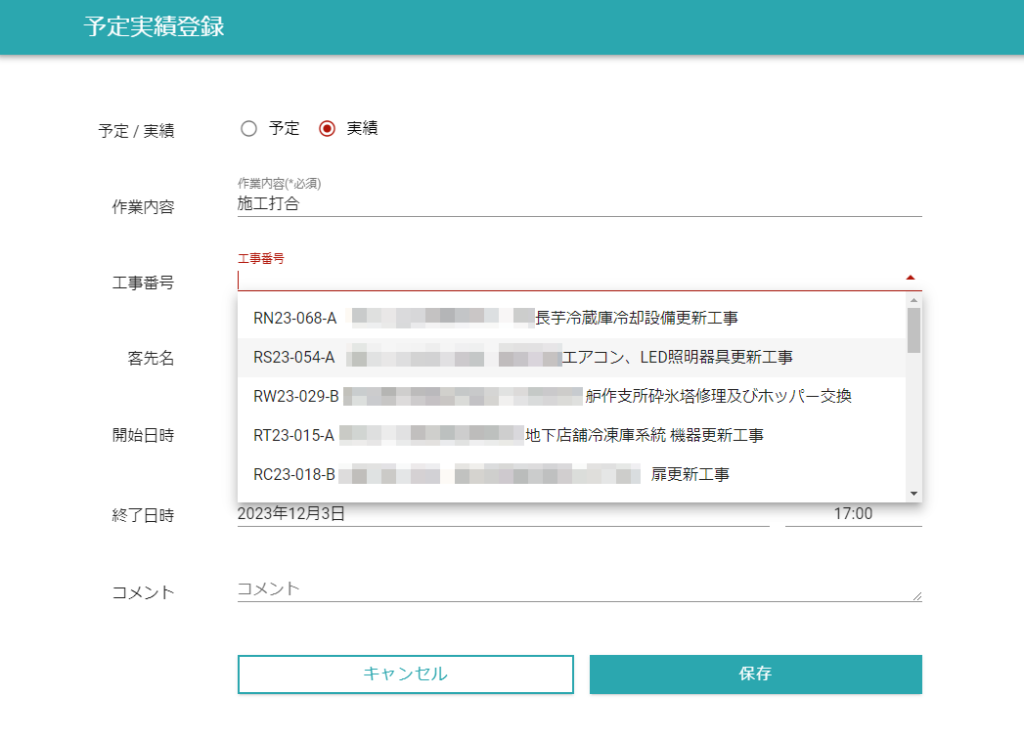Click the 予定実績登録 header title
Viewport: 1024px width, 739px height.
154,27
